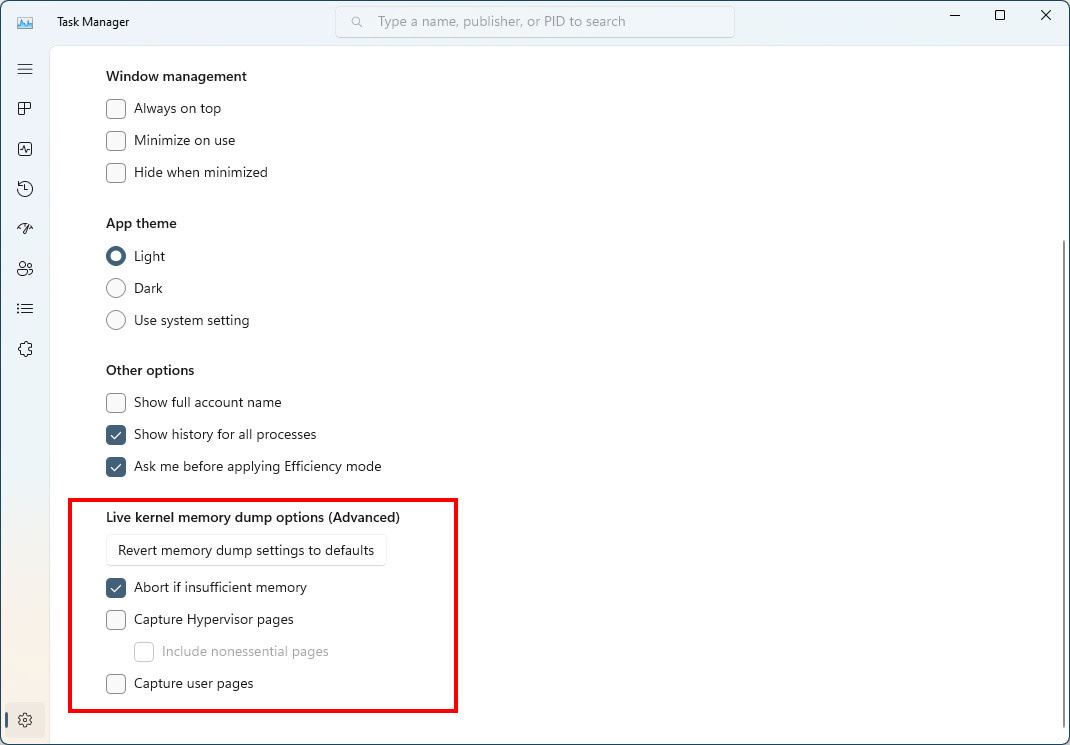Click Revert memory dump settings to defaults
The image size is (1070, 745).
pyautogui.click(x=246, y=550)
